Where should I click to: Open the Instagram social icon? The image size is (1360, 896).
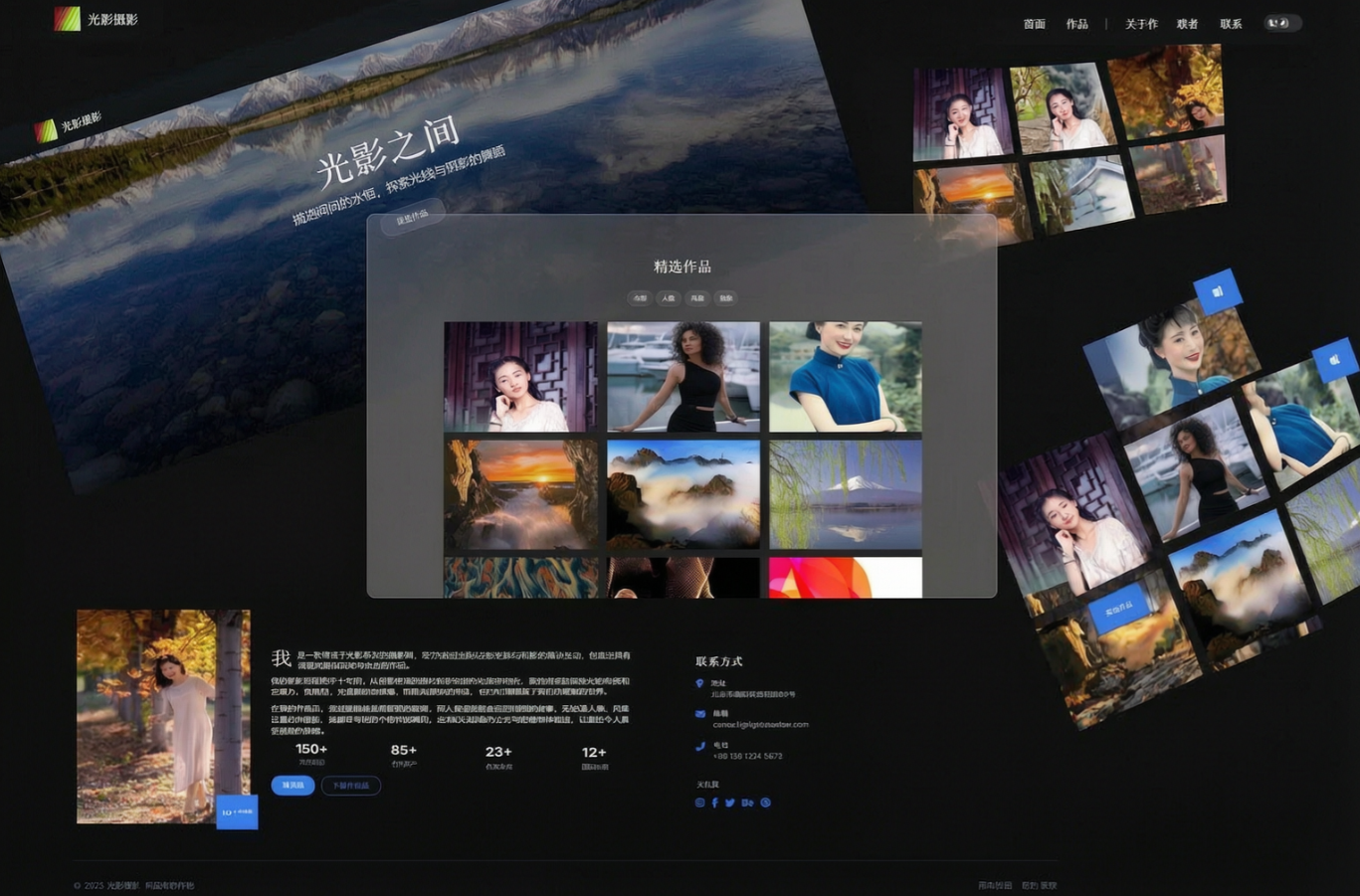tap(699, 803)
